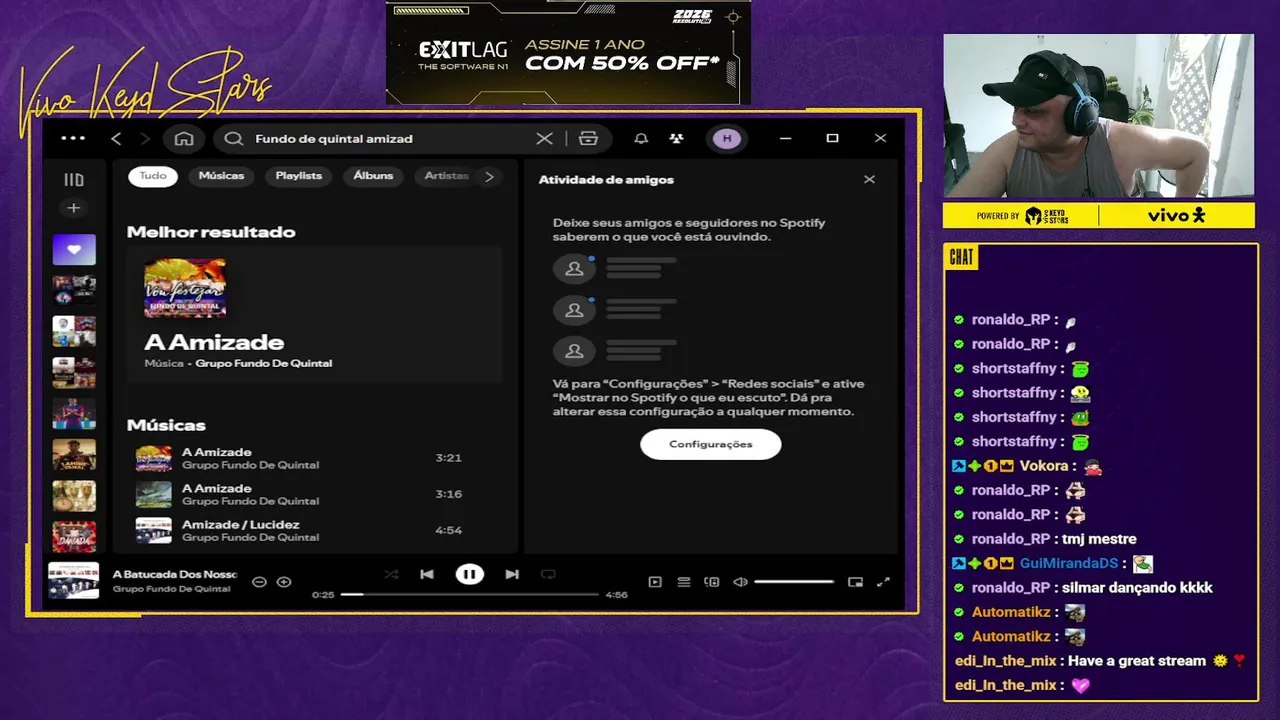Image resolution: width=1280 pixels, height=720 pixels.
Task: Go forward with the right arrow
Action: tap(144, 138)
